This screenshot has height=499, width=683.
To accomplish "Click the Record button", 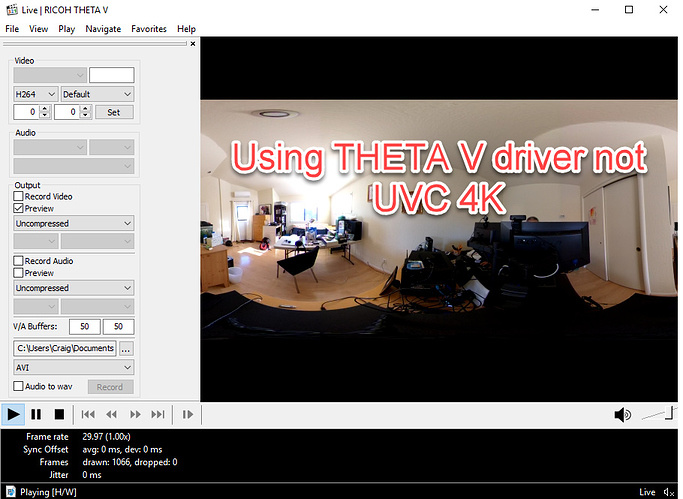I will coord(110,387).
